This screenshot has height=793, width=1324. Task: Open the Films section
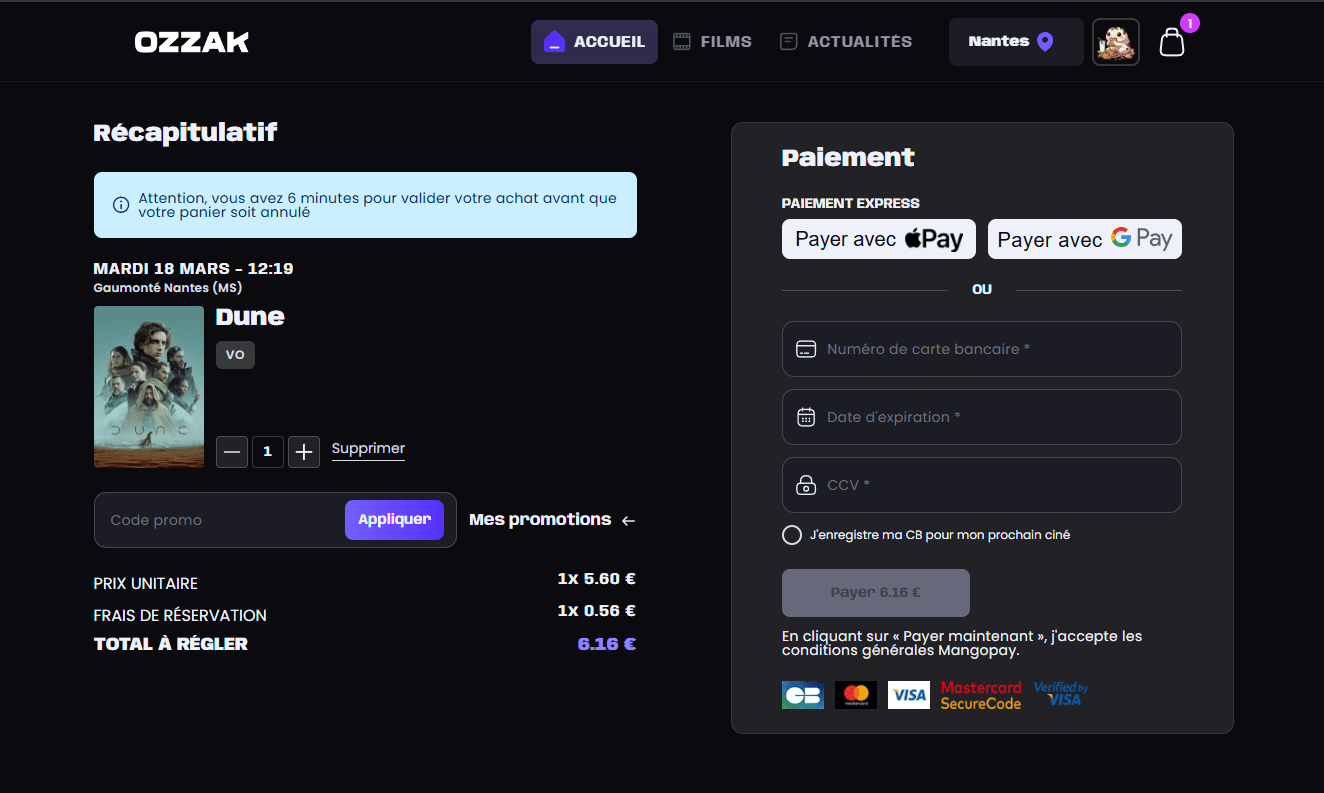pos(712,42)
